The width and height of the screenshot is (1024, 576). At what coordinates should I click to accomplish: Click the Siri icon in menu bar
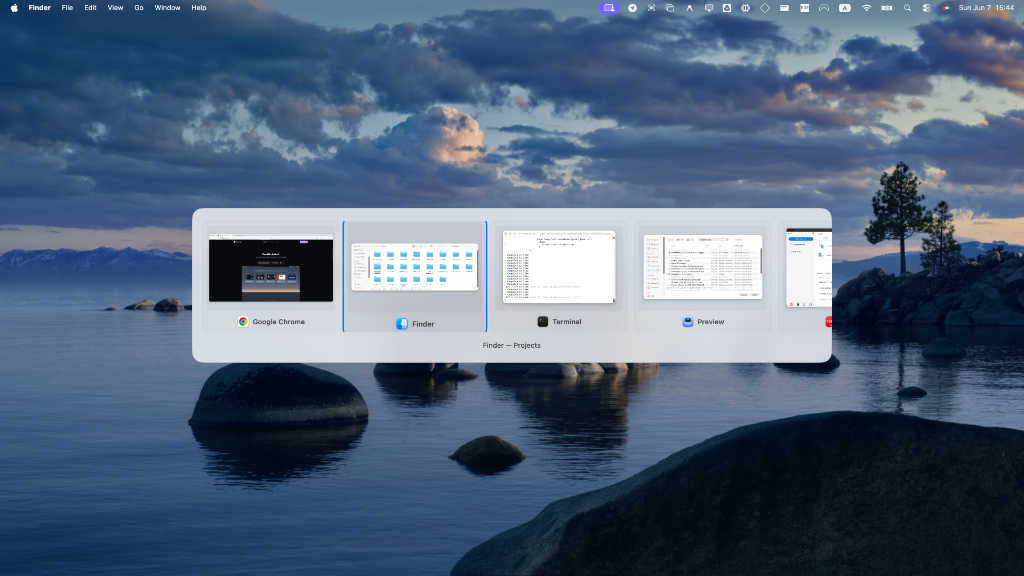point(945,8)
